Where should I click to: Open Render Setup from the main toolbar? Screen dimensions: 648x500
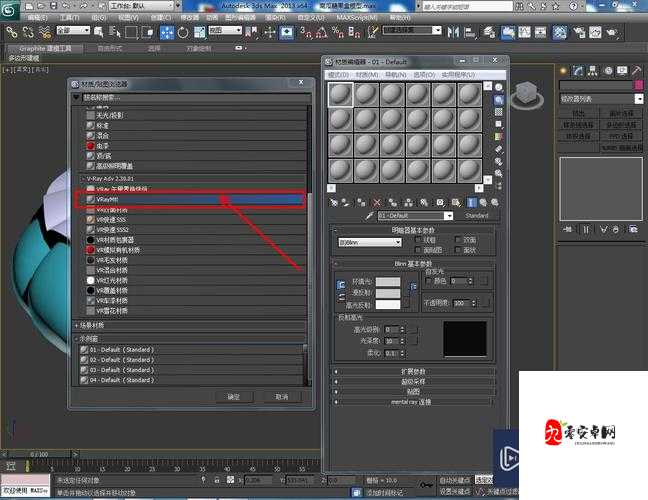(x=579, y=32)
